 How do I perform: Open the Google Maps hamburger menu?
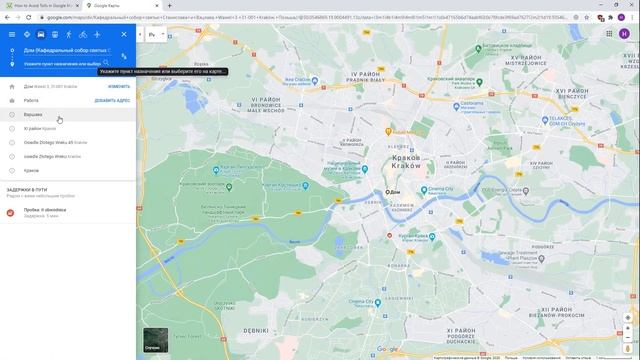(x=12, y=35)
